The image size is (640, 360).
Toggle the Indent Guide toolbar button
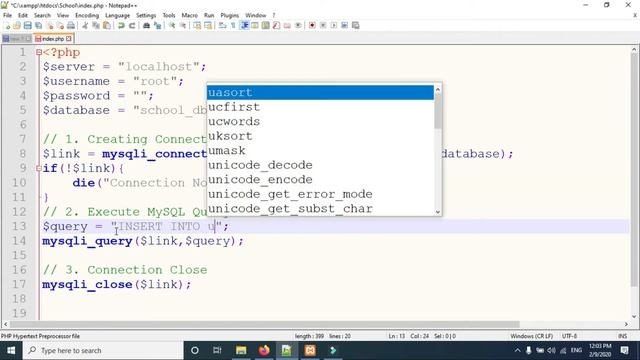pyautogui.click(x=244, y=26)
